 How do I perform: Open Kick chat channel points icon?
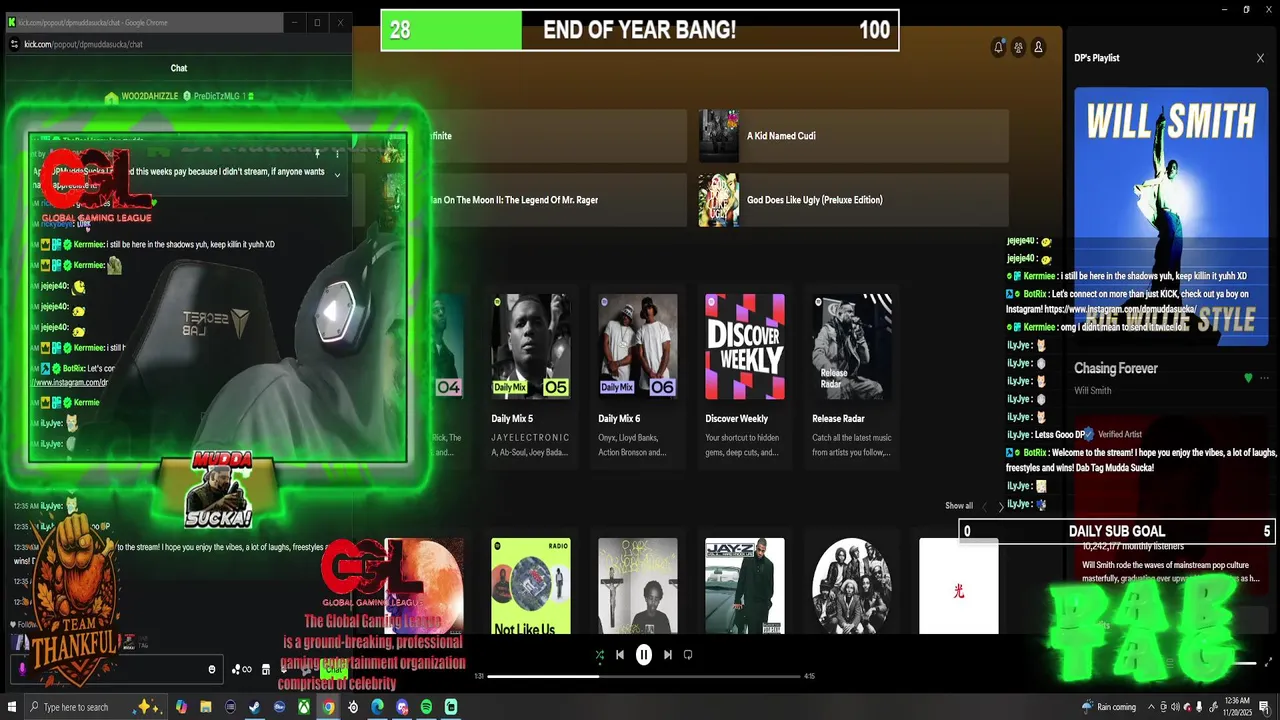click(x=242, y=669)
